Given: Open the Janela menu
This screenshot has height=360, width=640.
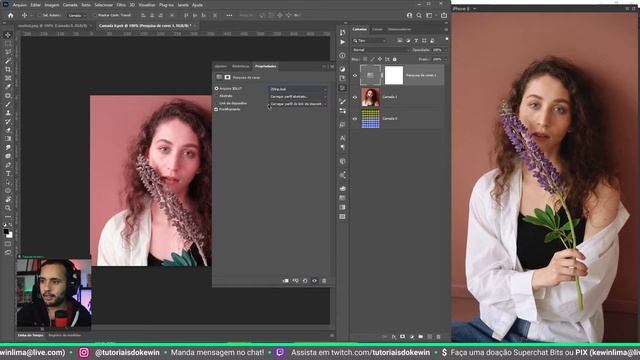Looking at the screenshot, I should [183, 5].
